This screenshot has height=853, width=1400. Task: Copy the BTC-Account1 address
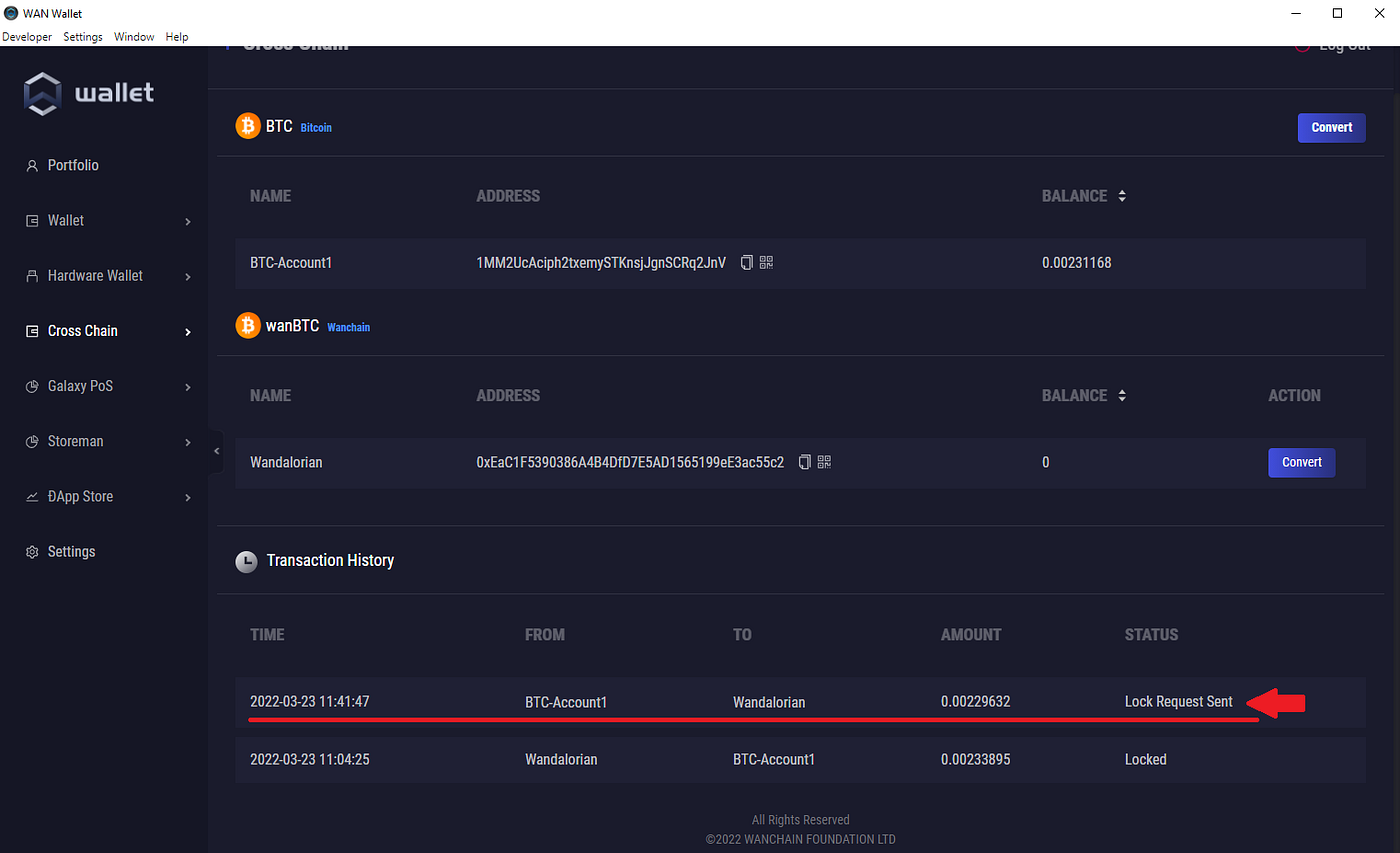[746, 263]
